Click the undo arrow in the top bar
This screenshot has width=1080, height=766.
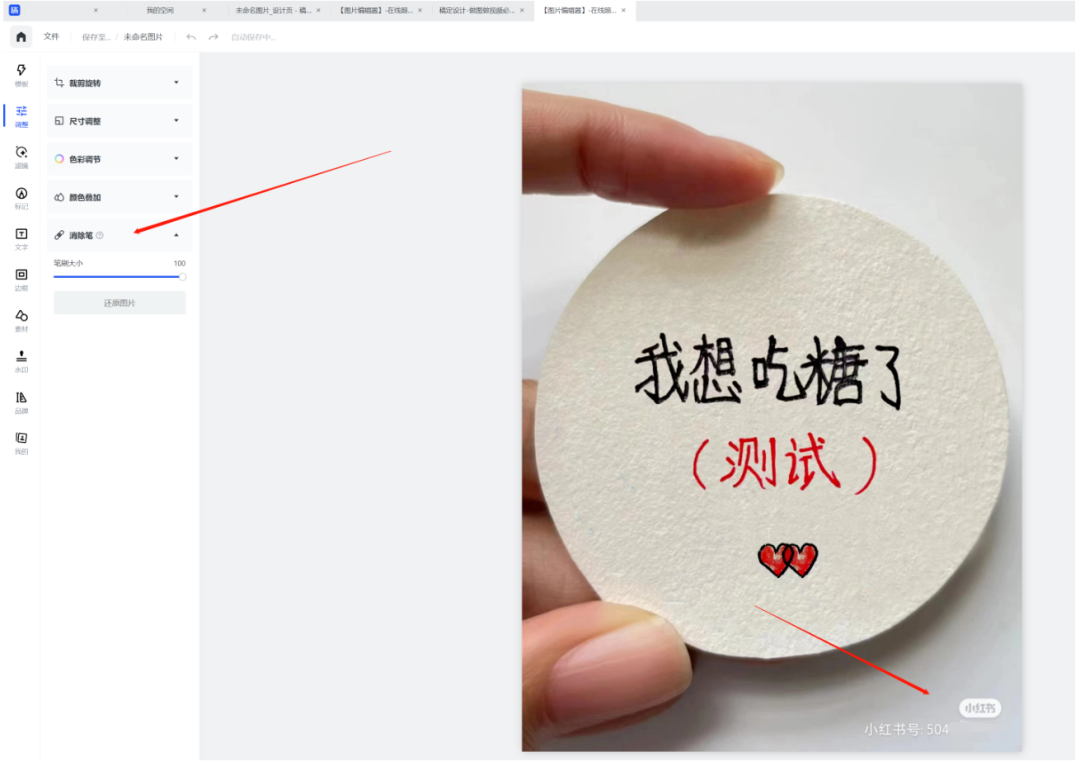point(190,36)
